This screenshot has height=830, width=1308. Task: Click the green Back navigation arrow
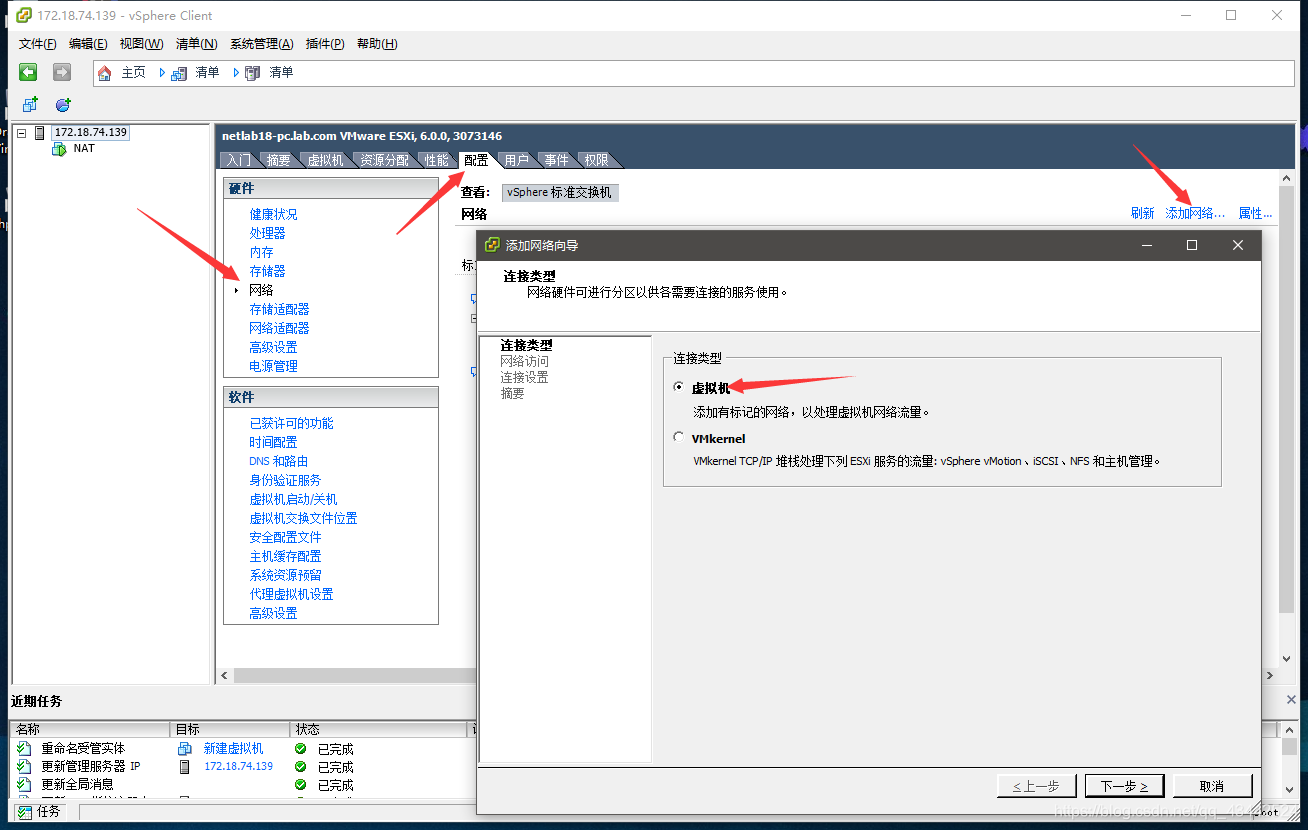click(28, 72)
